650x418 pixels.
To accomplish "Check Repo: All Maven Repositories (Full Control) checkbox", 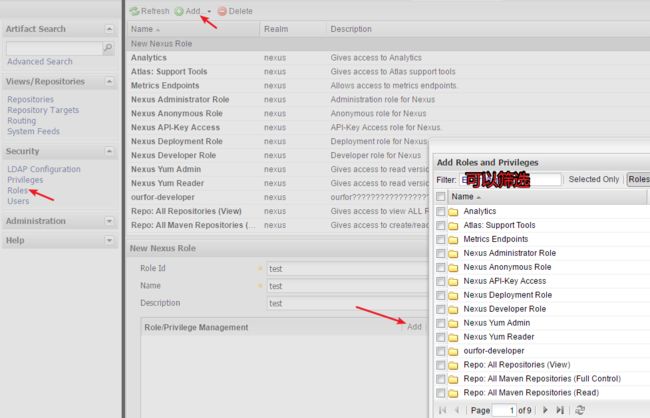I will (x=441, y=379).
